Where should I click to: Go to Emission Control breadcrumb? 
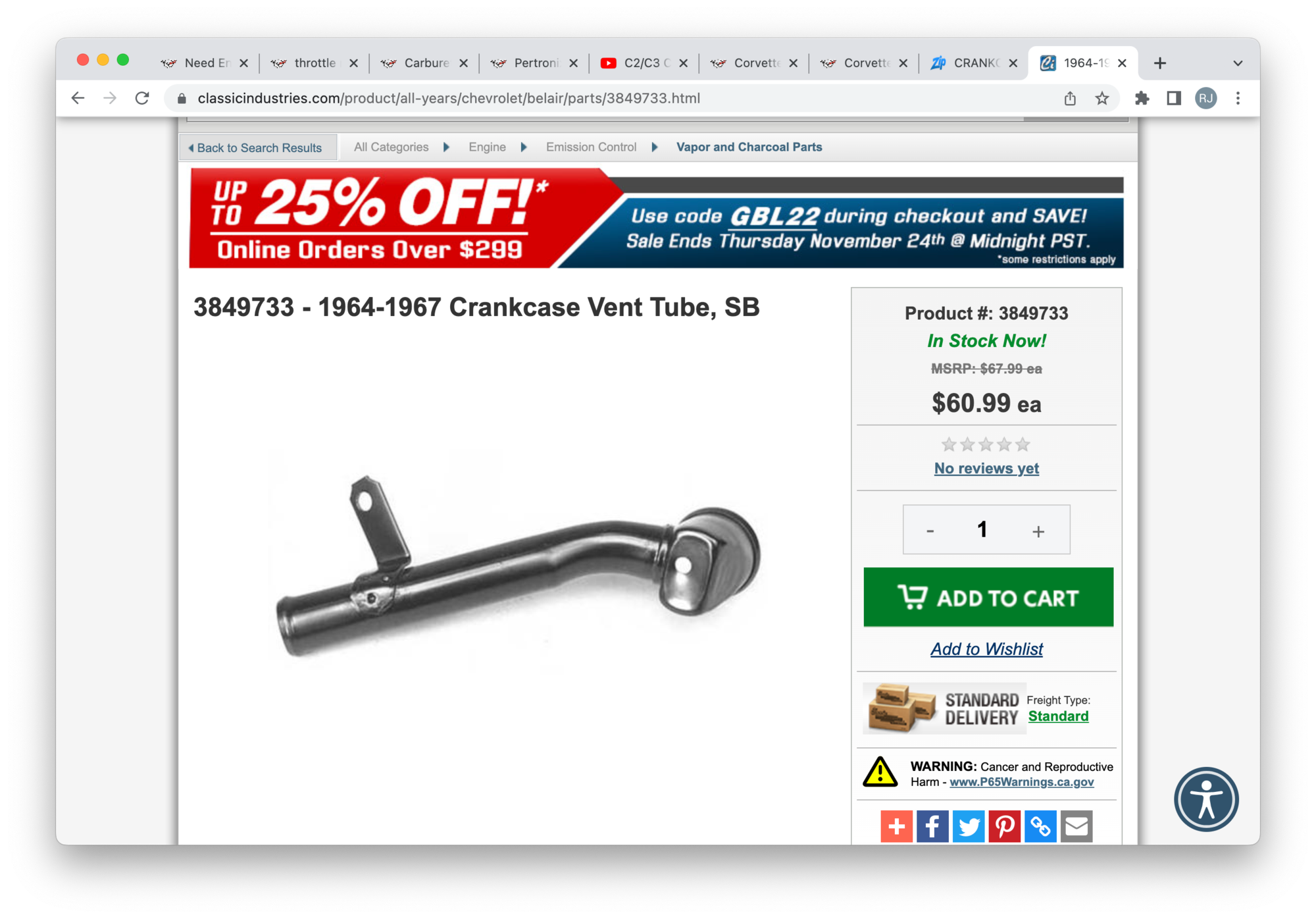591,147
